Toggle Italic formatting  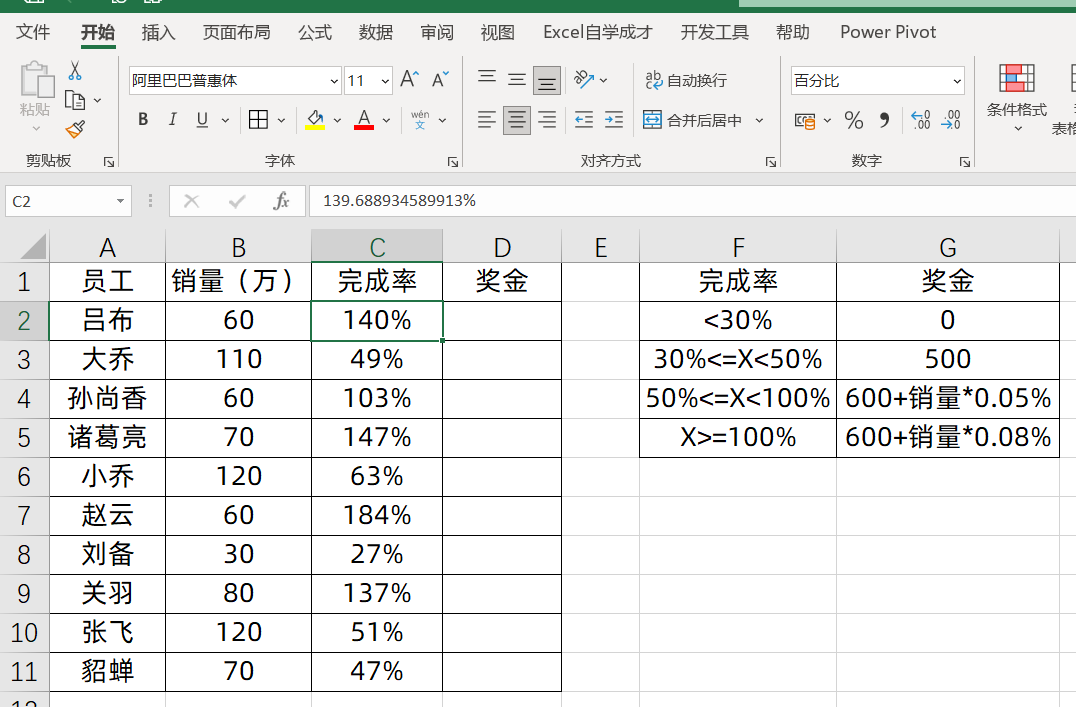click(172, 120)
